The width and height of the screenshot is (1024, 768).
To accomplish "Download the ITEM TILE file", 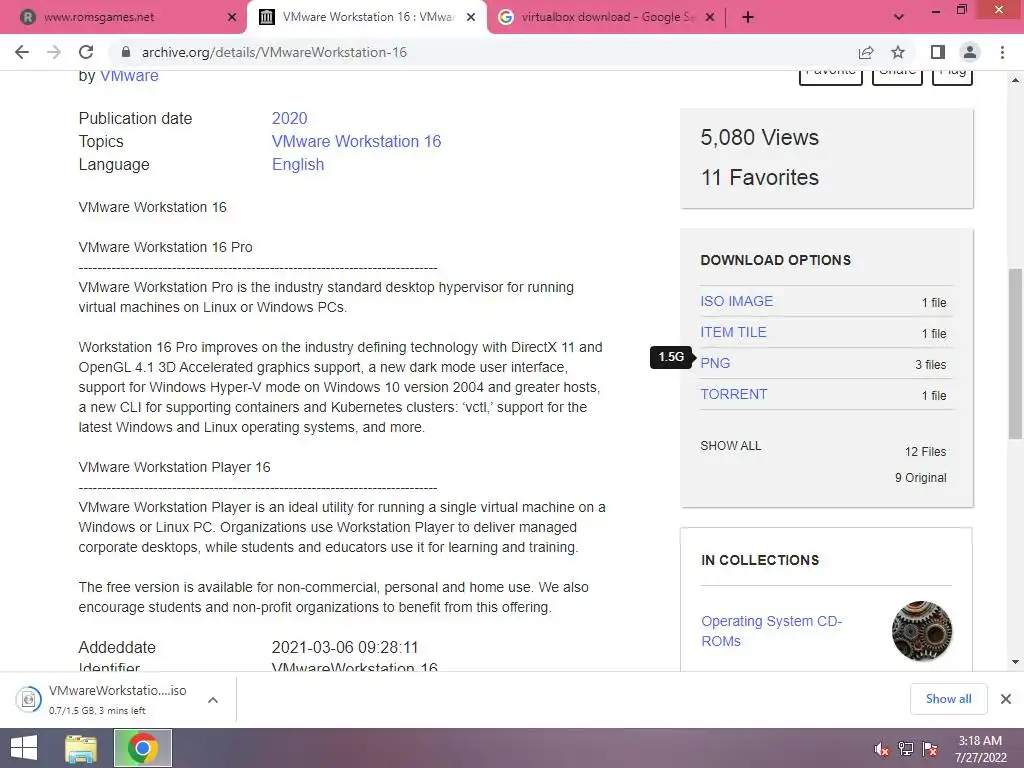I will pyautogui.click(x=733, y=332).
